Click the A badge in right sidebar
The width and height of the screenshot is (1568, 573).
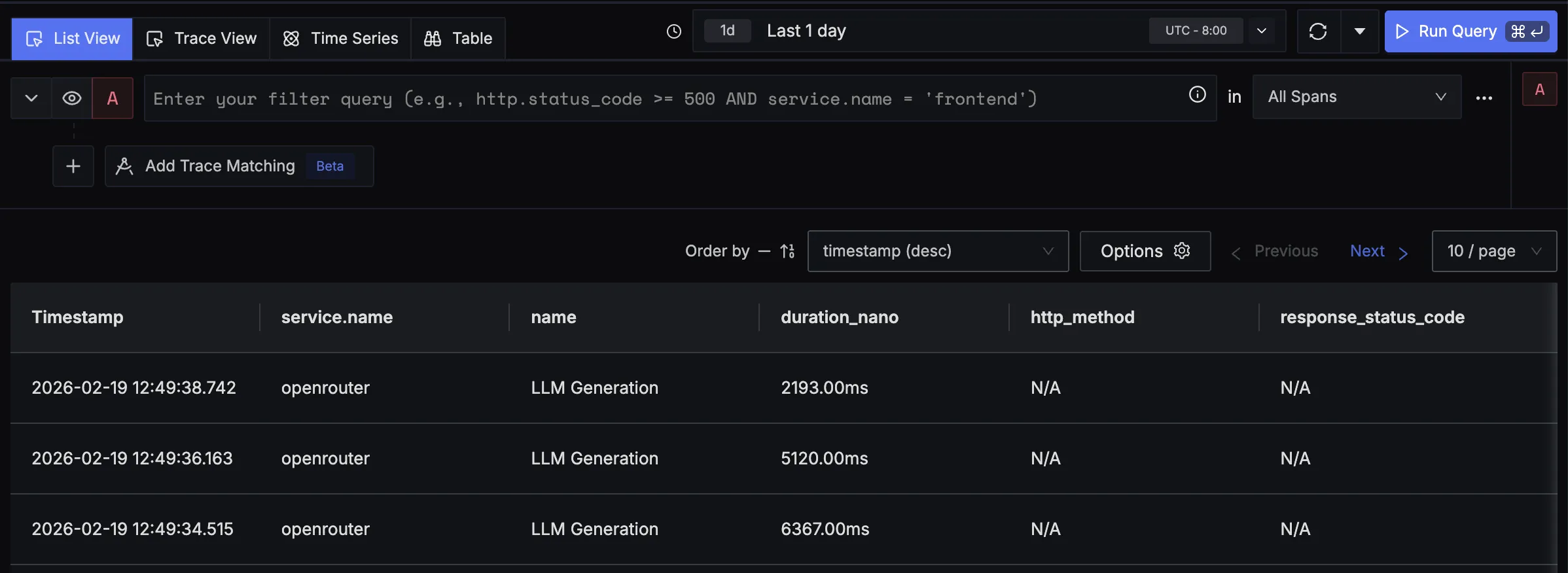(1540, 89)
